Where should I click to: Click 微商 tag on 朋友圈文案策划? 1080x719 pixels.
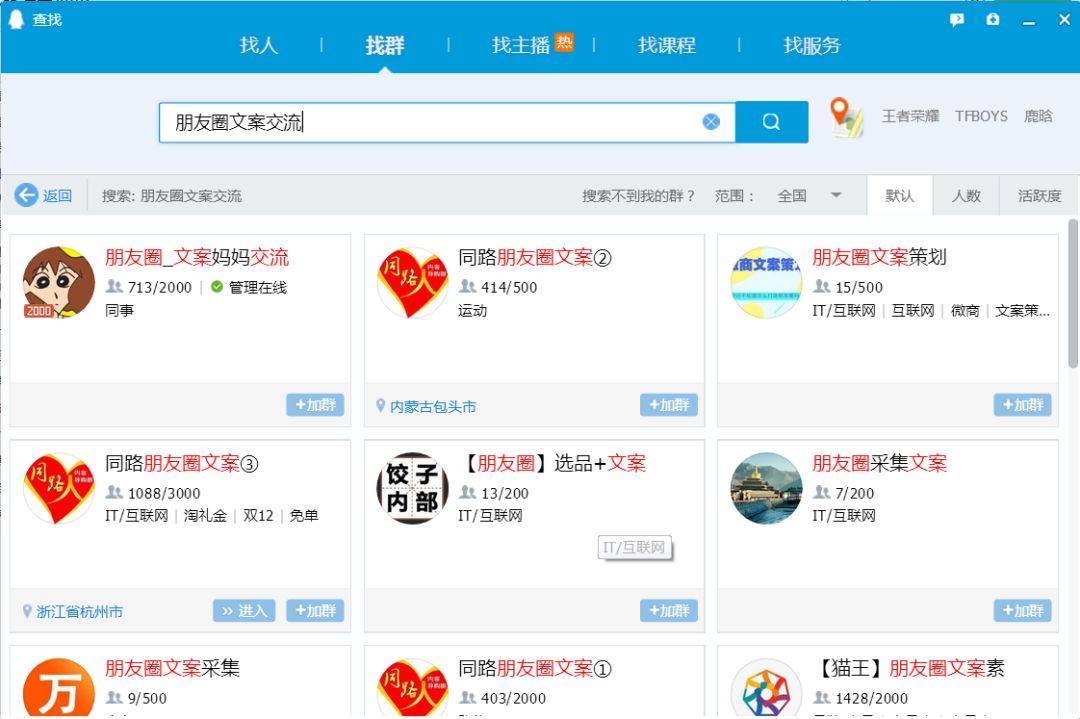965,311
